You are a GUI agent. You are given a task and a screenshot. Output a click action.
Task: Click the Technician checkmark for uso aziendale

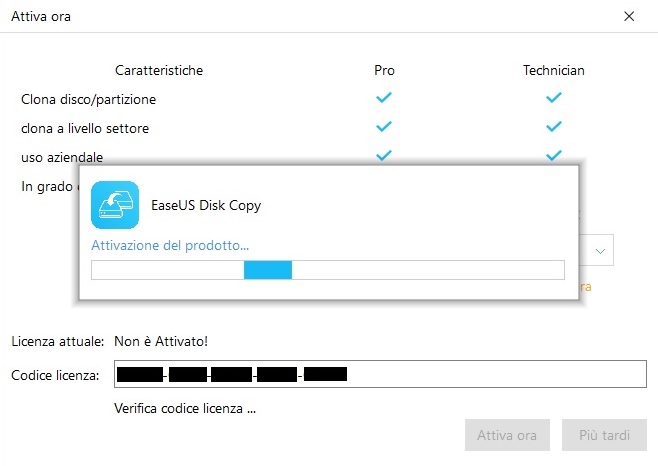[554, 155]
